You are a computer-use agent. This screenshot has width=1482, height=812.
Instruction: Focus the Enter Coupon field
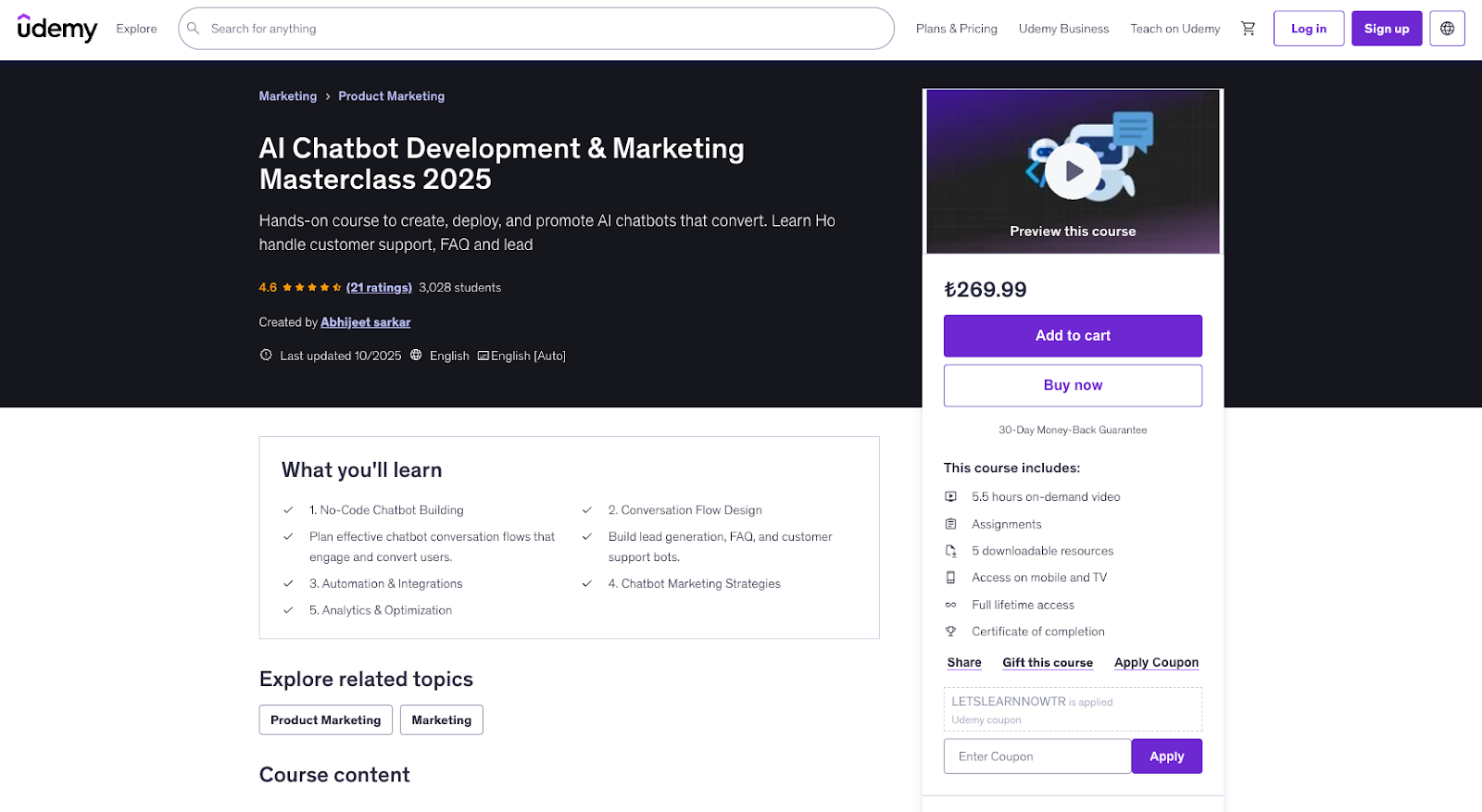1037,756
